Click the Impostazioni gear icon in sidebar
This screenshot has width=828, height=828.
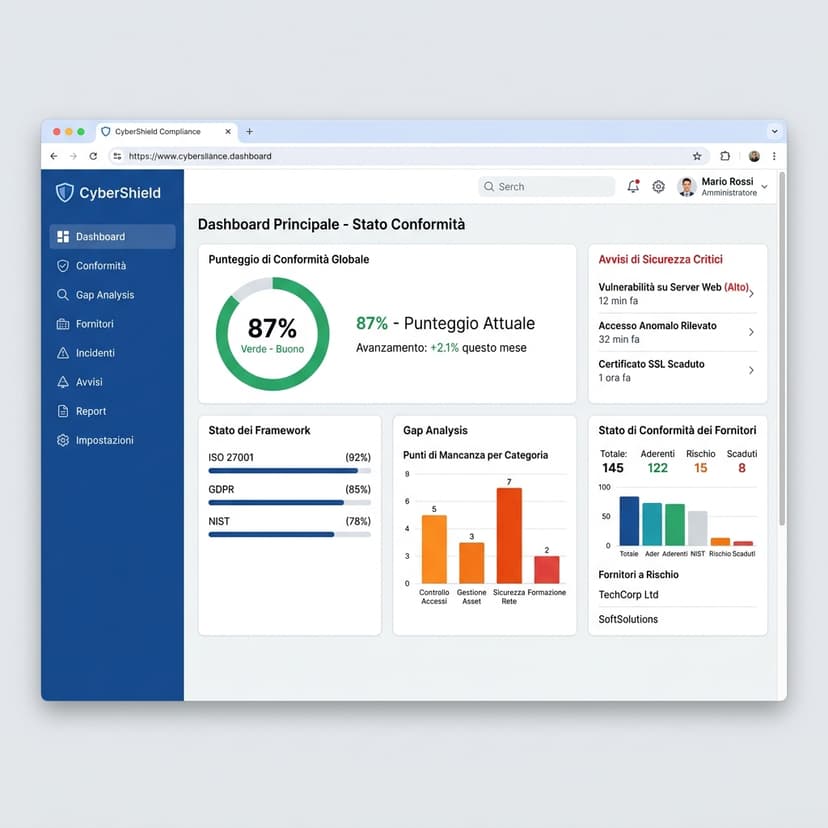pyautogui.click(x=63, y=440)
